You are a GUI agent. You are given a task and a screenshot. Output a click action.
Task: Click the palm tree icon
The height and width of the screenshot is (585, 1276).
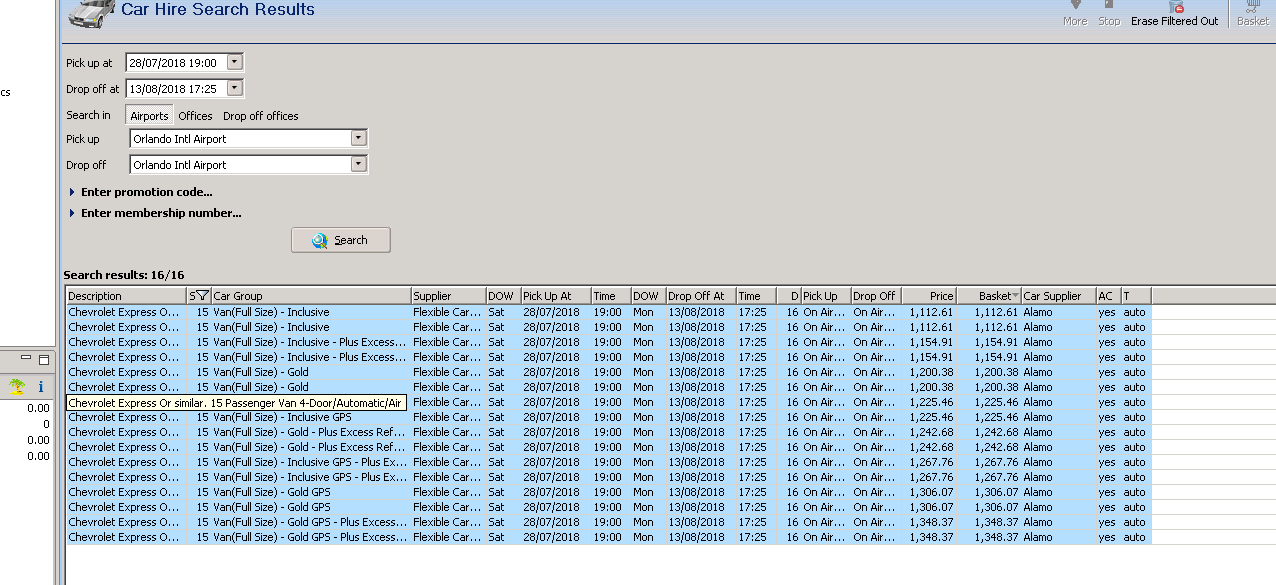tap(17, 386)
